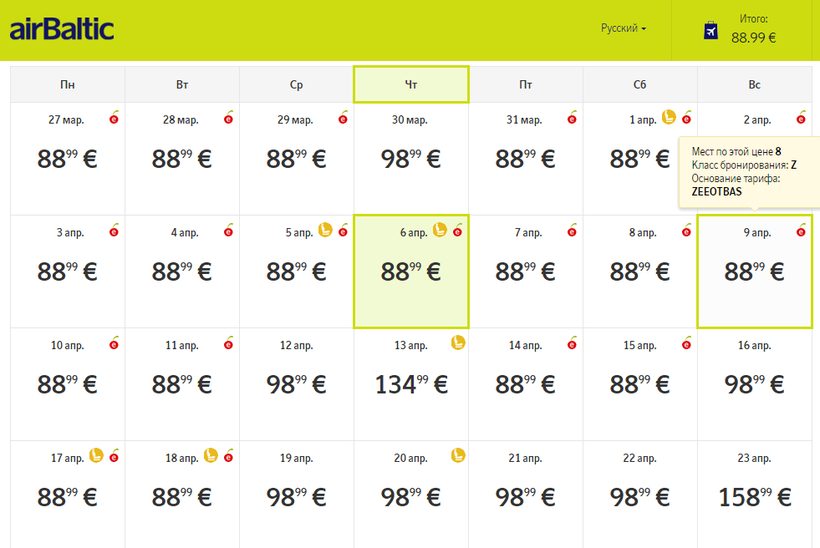820x548 pixels.
Task: Click the red cherry icon on 27 мар.
Action: 113,118
